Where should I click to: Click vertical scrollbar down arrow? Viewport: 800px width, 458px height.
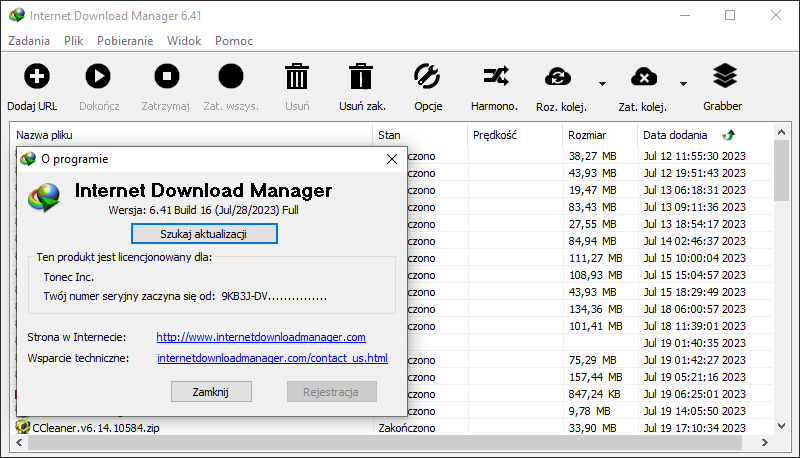(781, 426)
